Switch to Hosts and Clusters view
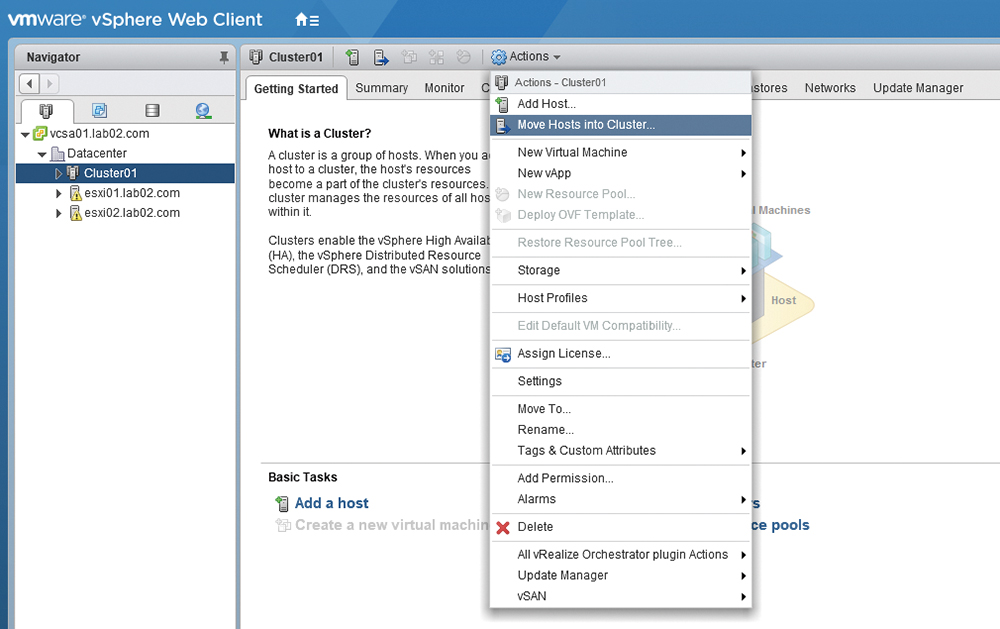The width and height of the screenshot is (1000, 629). tap(47, 111)
